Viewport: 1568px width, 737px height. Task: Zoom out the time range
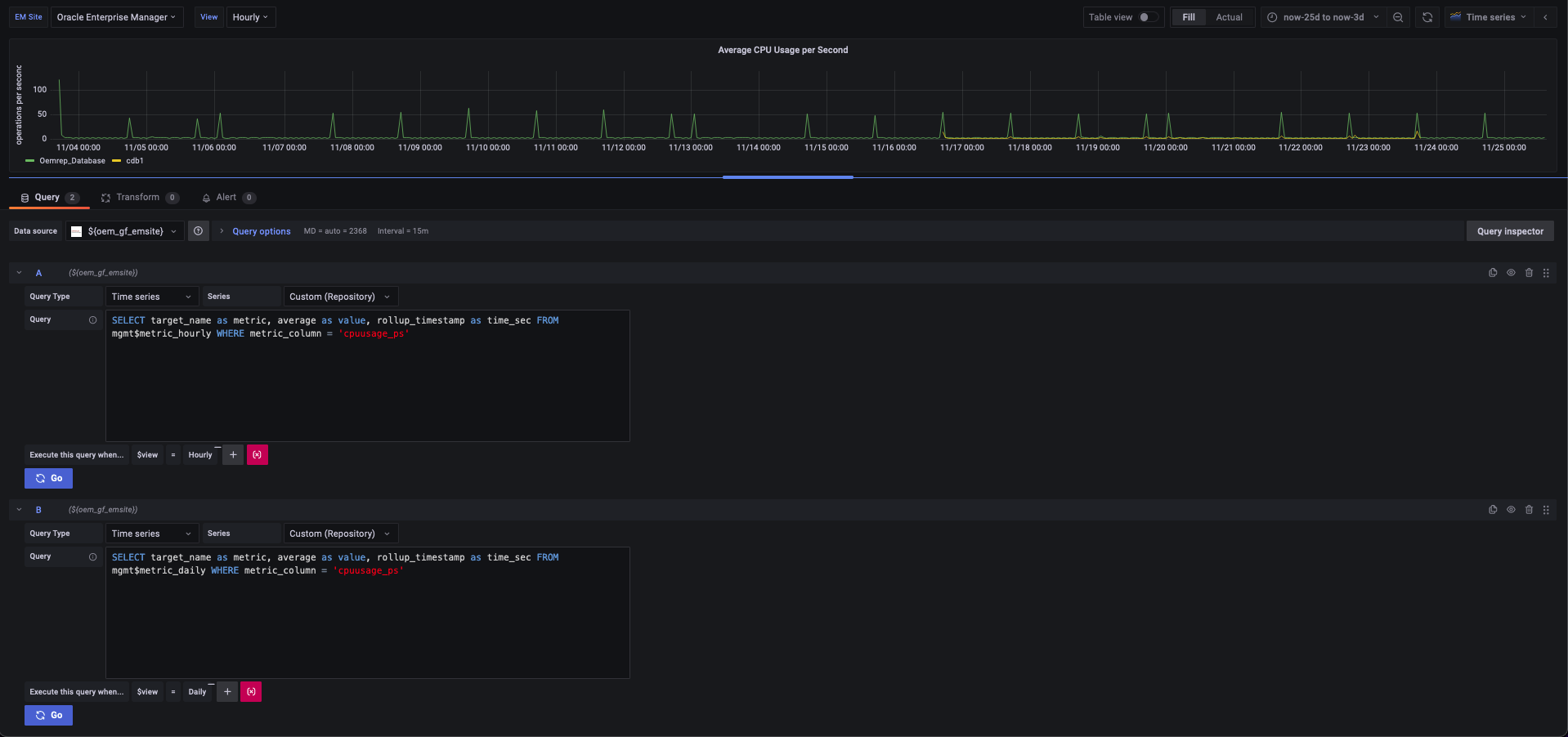(1398, 17)
